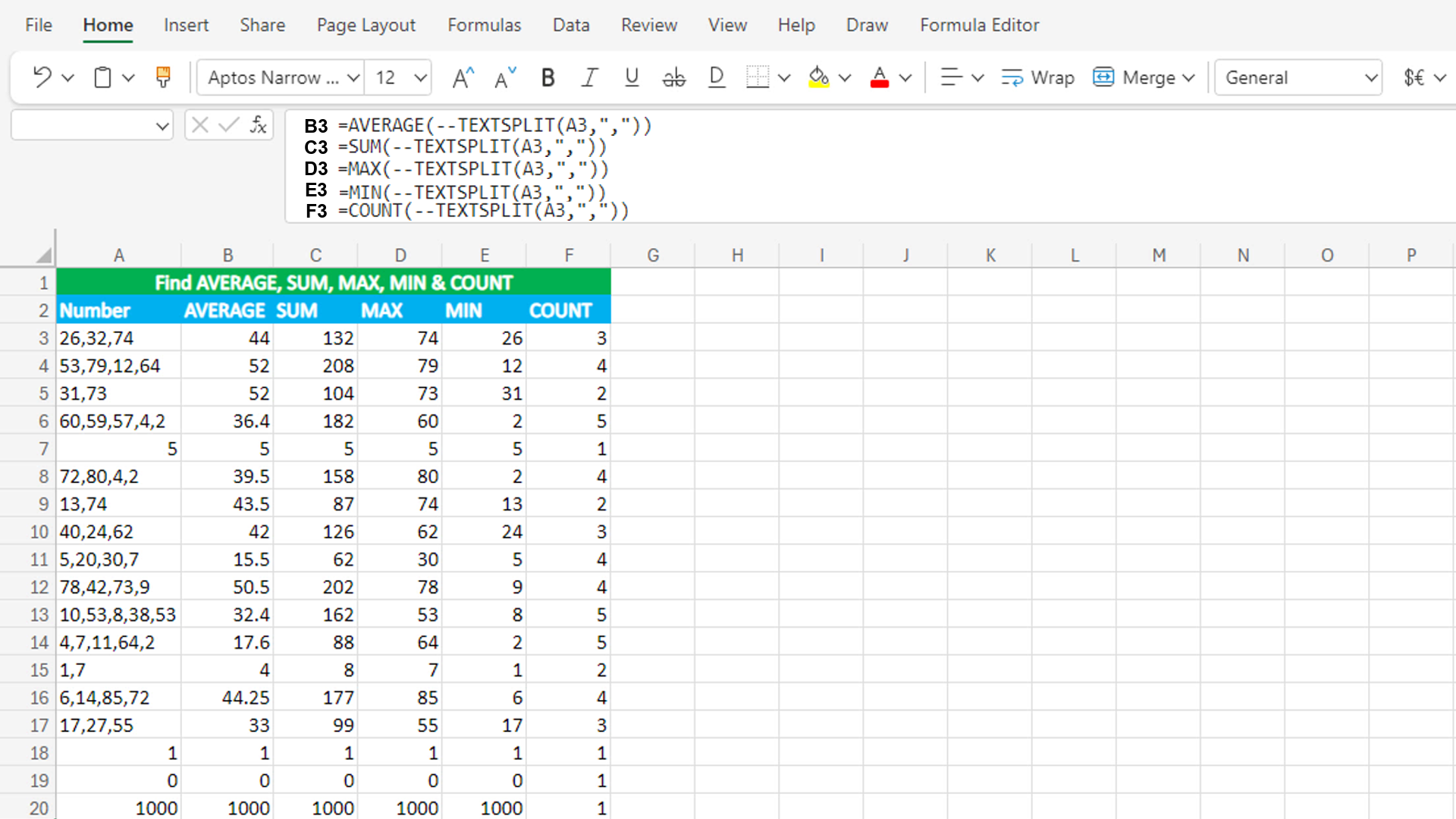Switch to the Formulas tab

(x=485, y=25)
